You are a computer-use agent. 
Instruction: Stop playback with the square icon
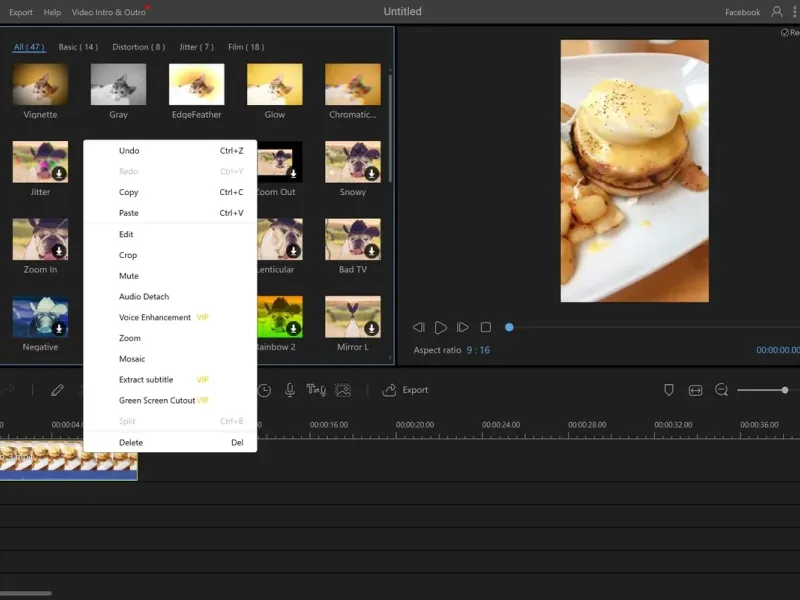[x=486, y=327]
